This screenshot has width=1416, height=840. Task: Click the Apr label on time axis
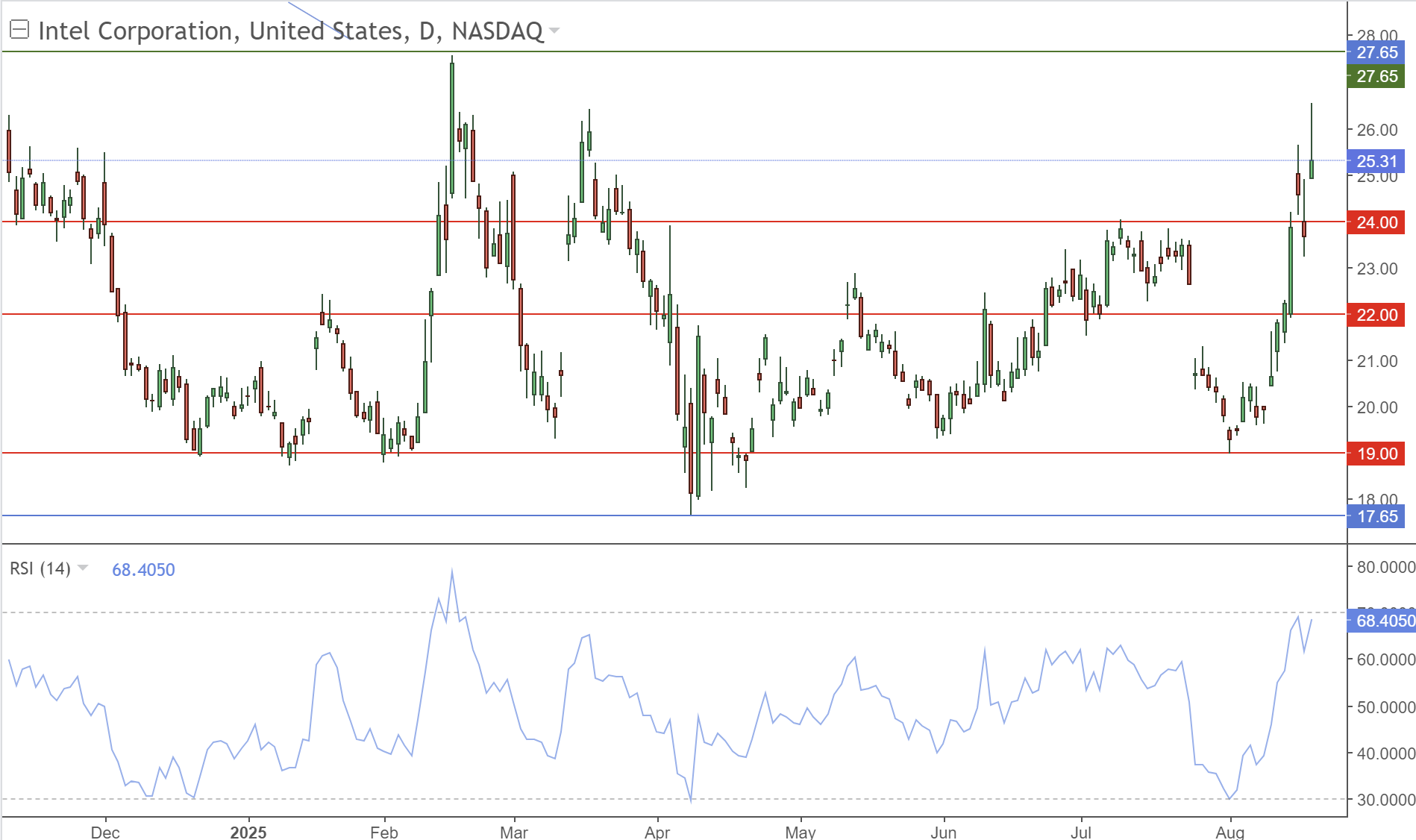(657, 832)
